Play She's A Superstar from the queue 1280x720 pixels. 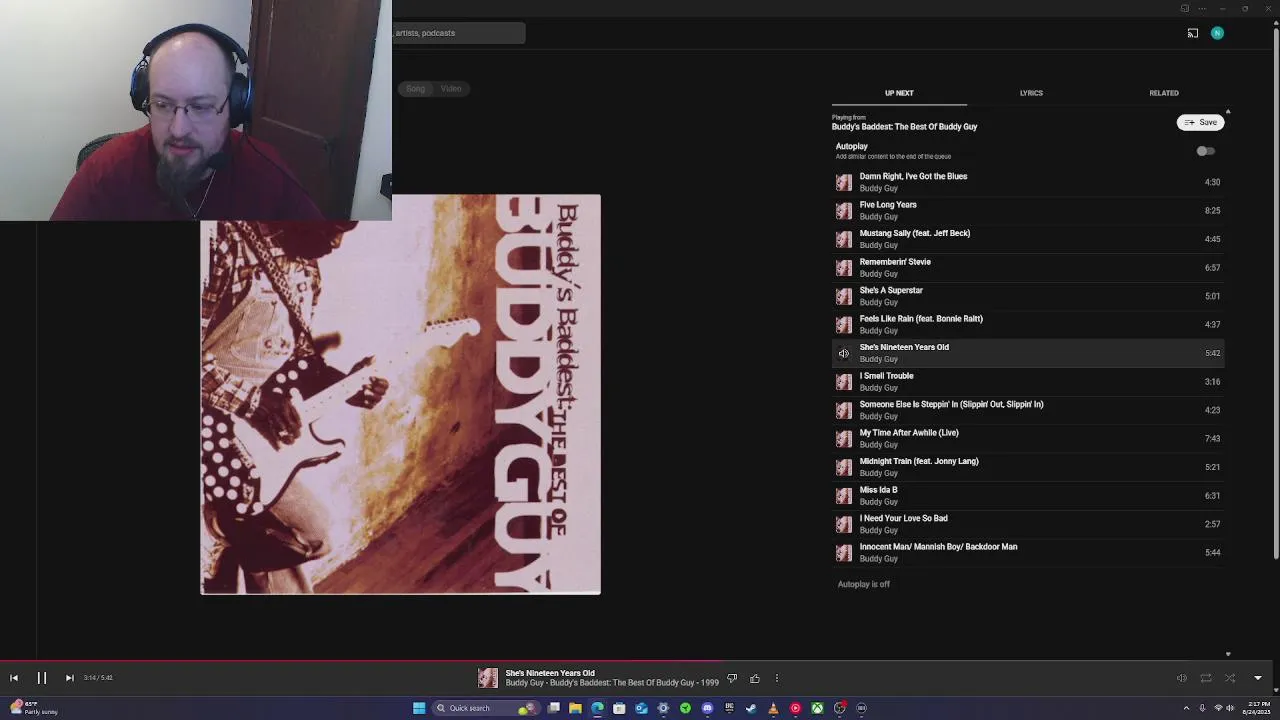click(1028, 296)
